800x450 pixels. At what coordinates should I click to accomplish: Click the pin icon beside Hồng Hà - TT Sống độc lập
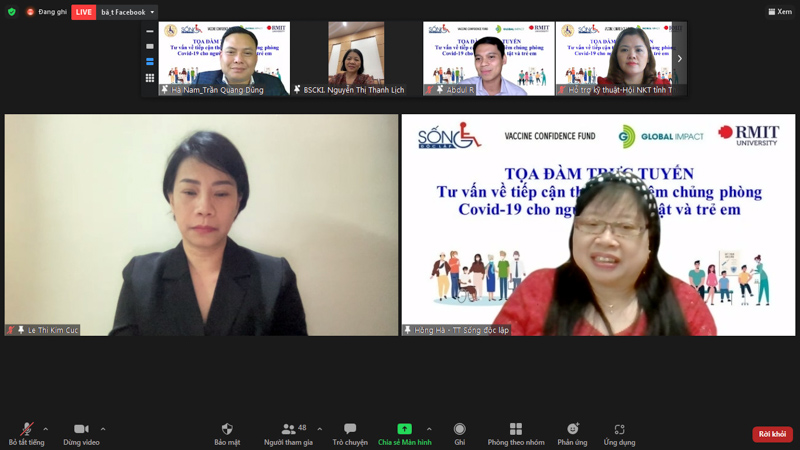[408, 330]
